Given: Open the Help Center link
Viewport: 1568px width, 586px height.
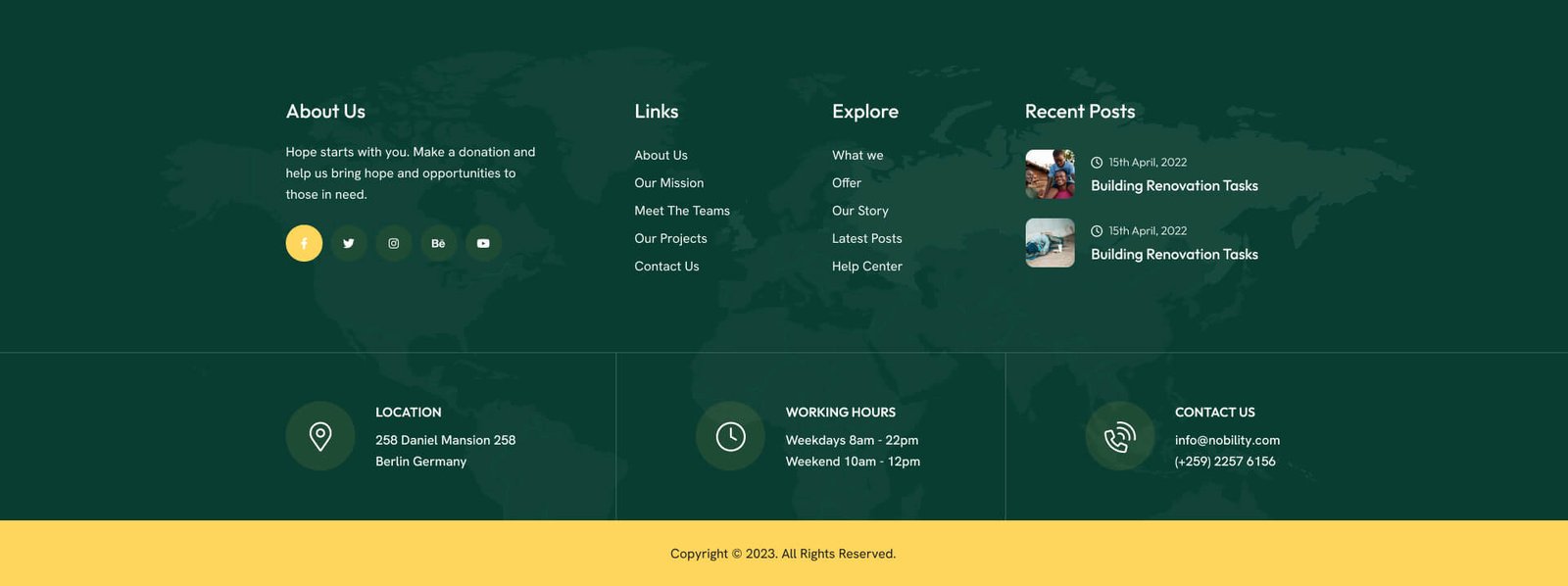Looking at the screenshot, I should (x=867, y=266).
